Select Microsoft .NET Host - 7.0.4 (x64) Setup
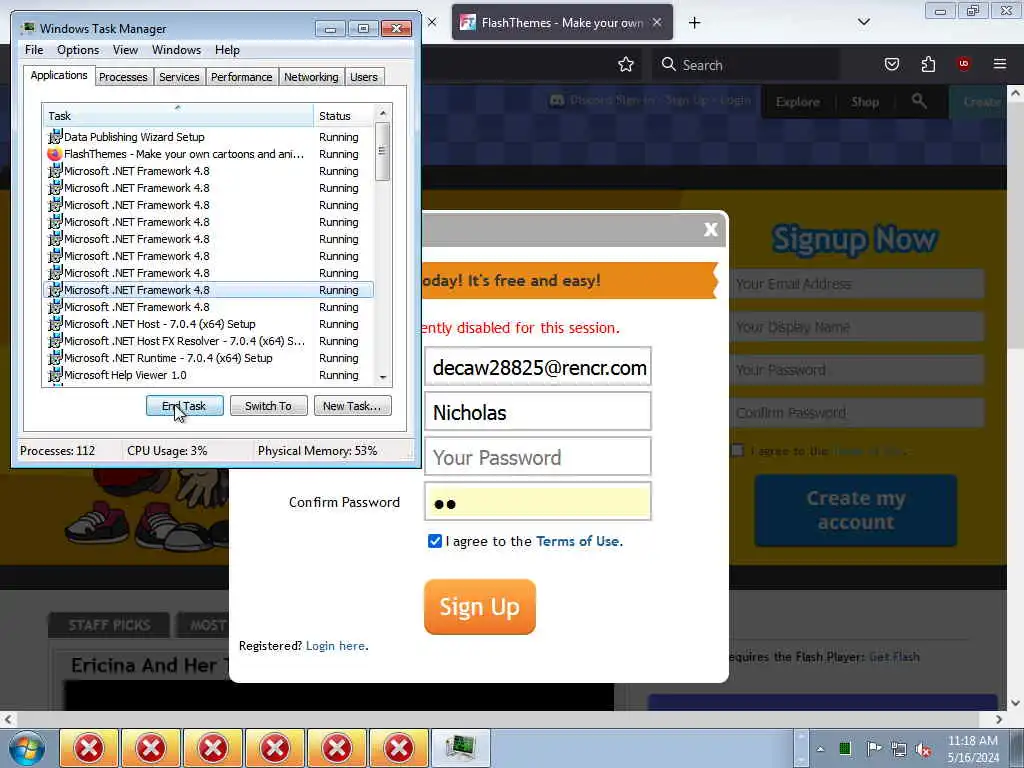The image size is (1024, 768). (208, 324)
